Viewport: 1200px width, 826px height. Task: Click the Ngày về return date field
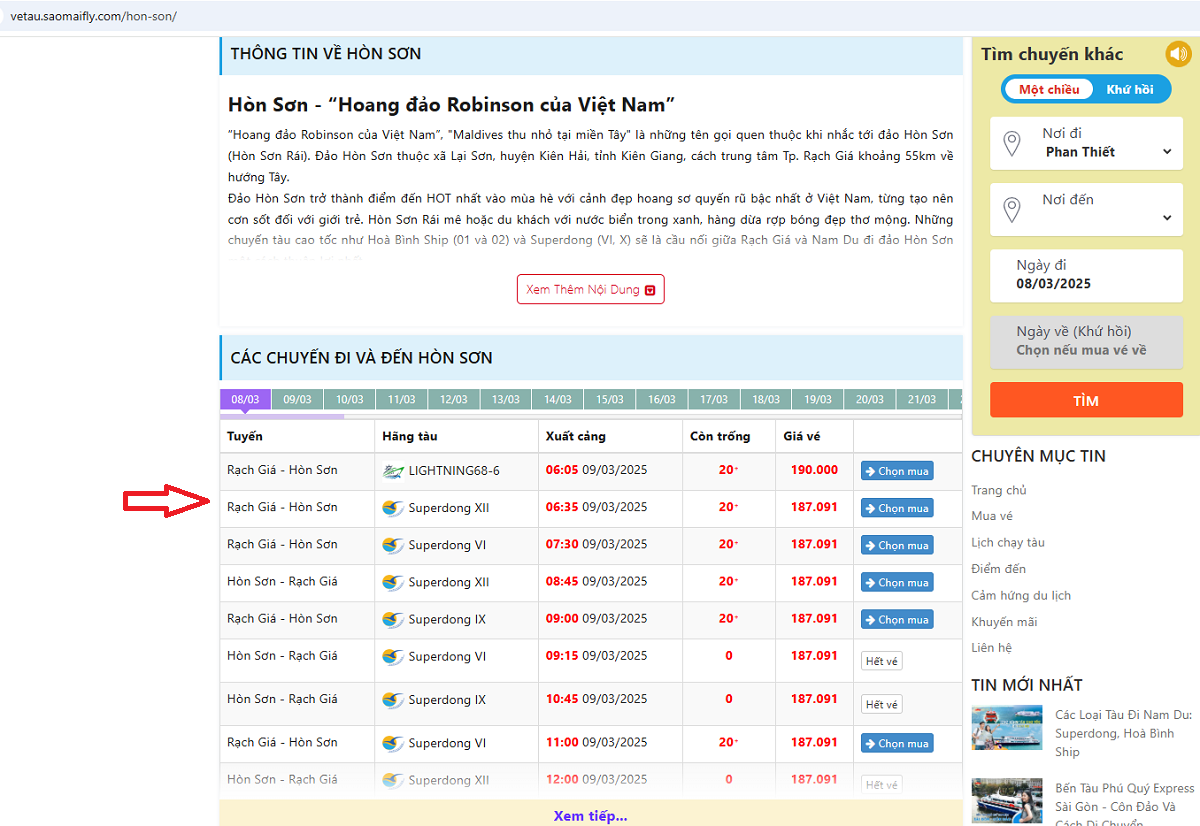click(1086, 341)
